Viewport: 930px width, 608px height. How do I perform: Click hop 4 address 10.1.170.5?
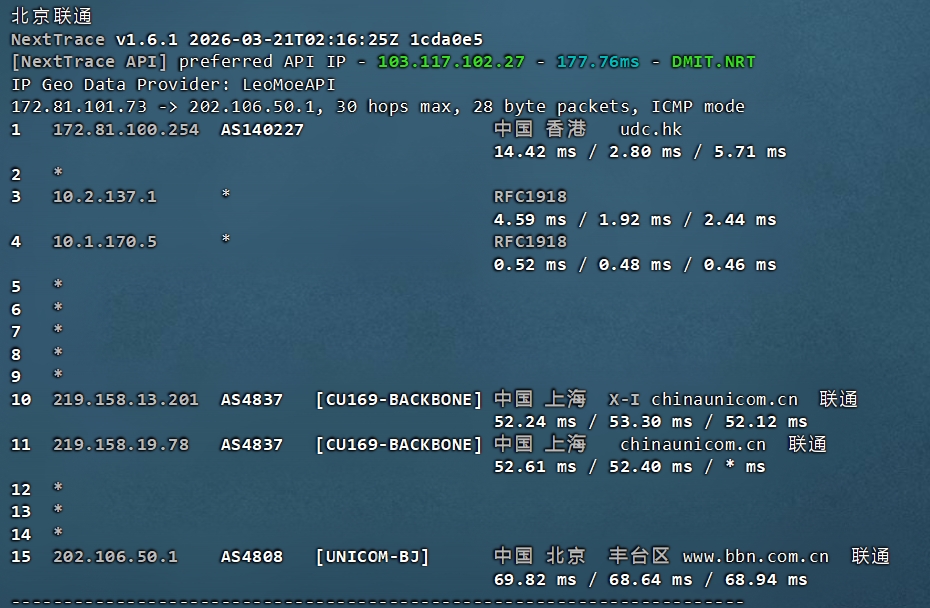pyautogui.click(x=104, y=242)
